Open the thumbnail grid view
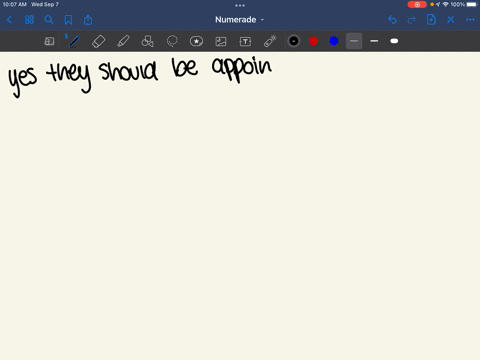The height and width of the screenshot is (360, 480). [29, 20]
